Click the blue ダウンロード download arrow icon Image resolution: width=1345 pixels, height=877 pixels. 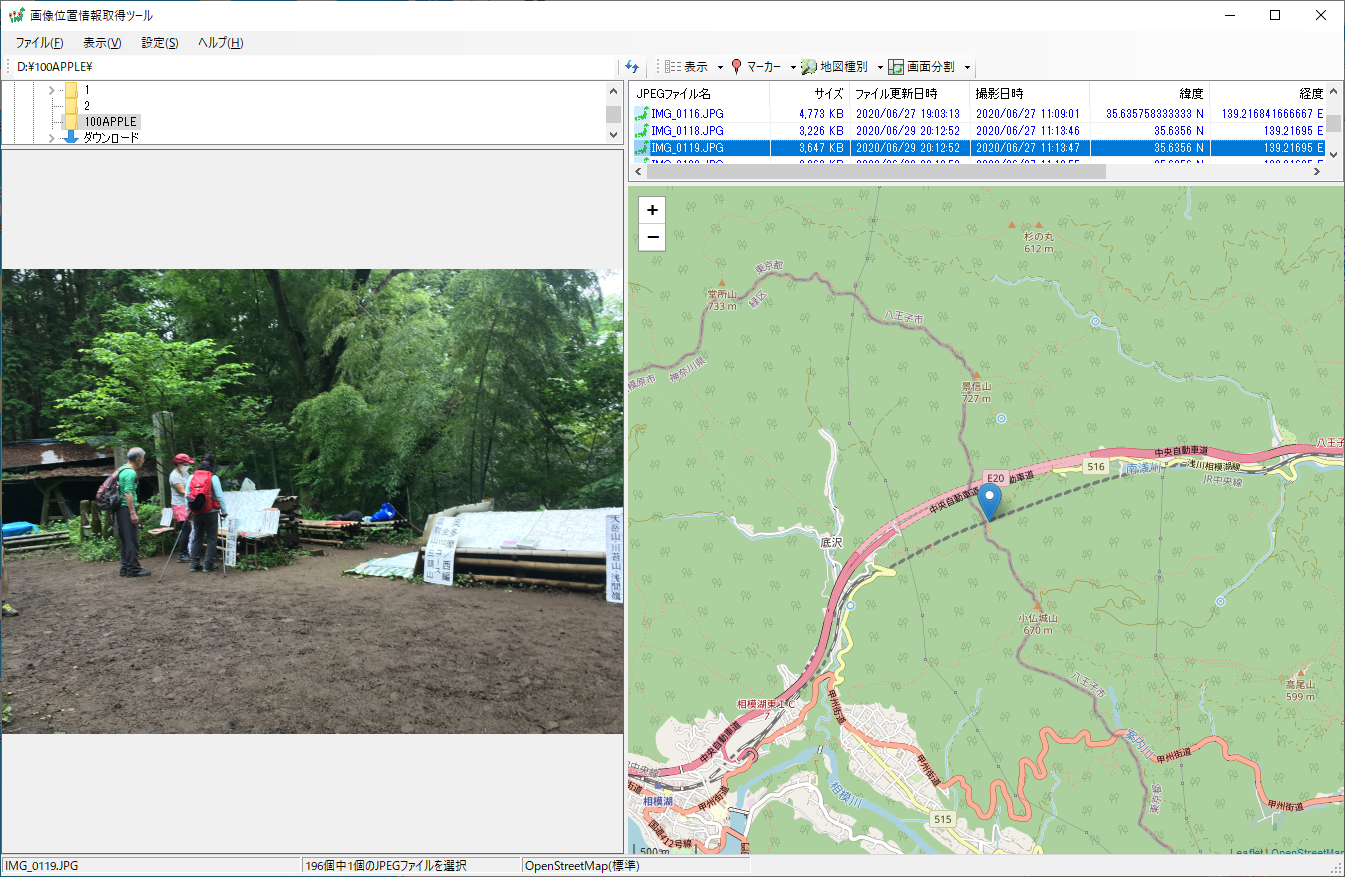[71, 137]
